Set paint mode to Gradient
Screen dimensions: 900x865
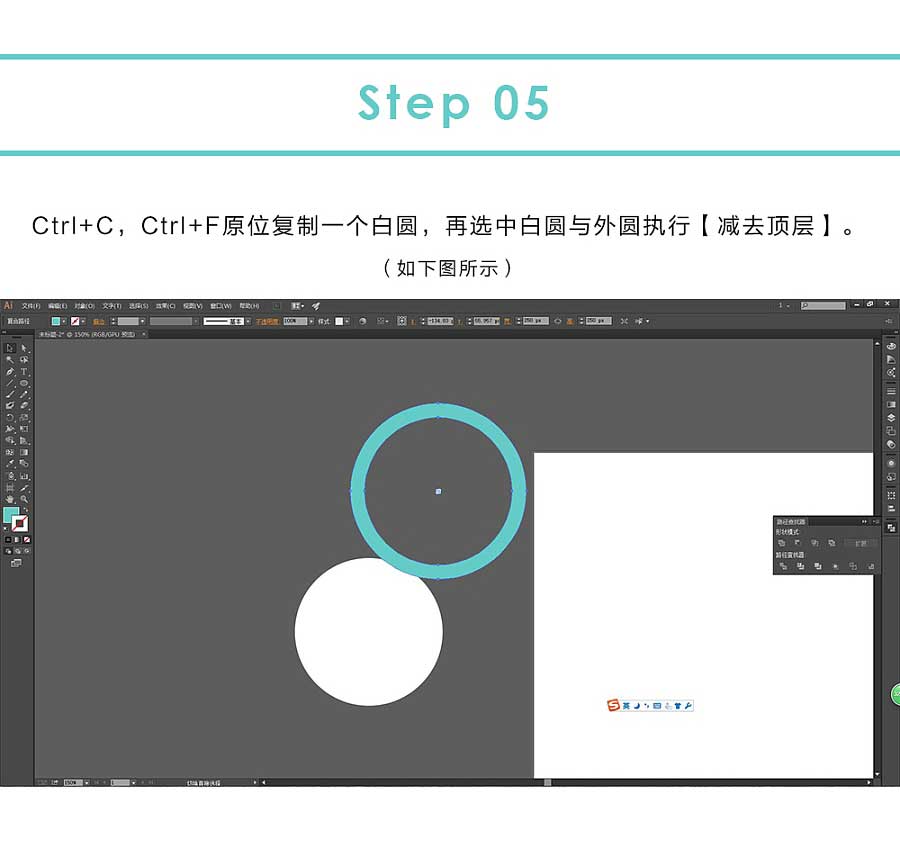[17, 540]
